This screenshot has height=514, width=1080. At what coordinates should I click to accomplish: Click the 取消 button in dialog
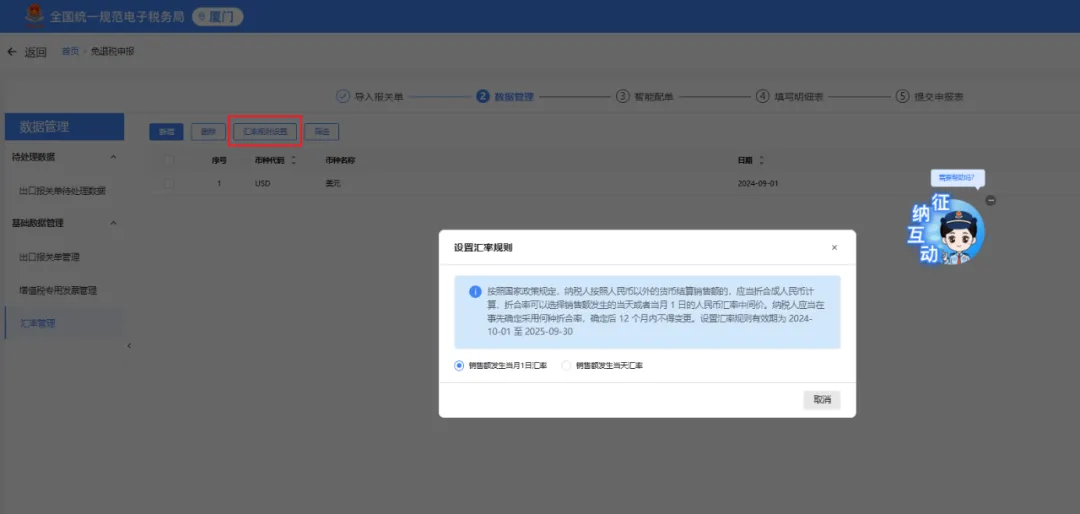(822, 400)
